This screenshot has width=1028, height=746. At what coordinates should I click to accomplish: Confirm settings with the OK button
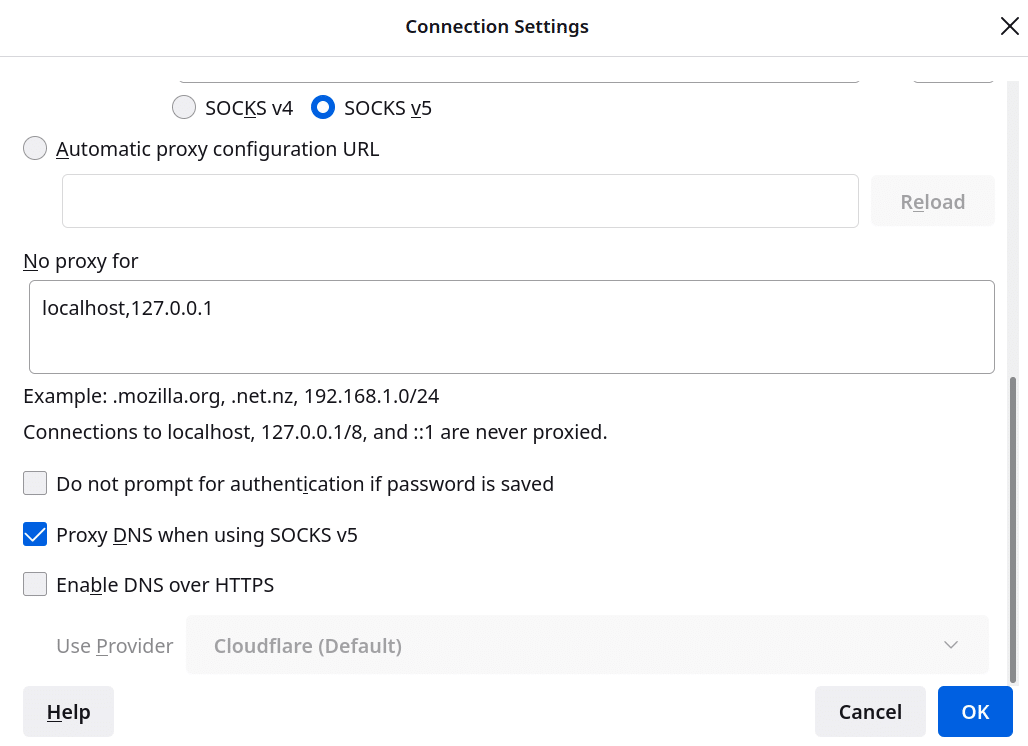tap(975, 712)
